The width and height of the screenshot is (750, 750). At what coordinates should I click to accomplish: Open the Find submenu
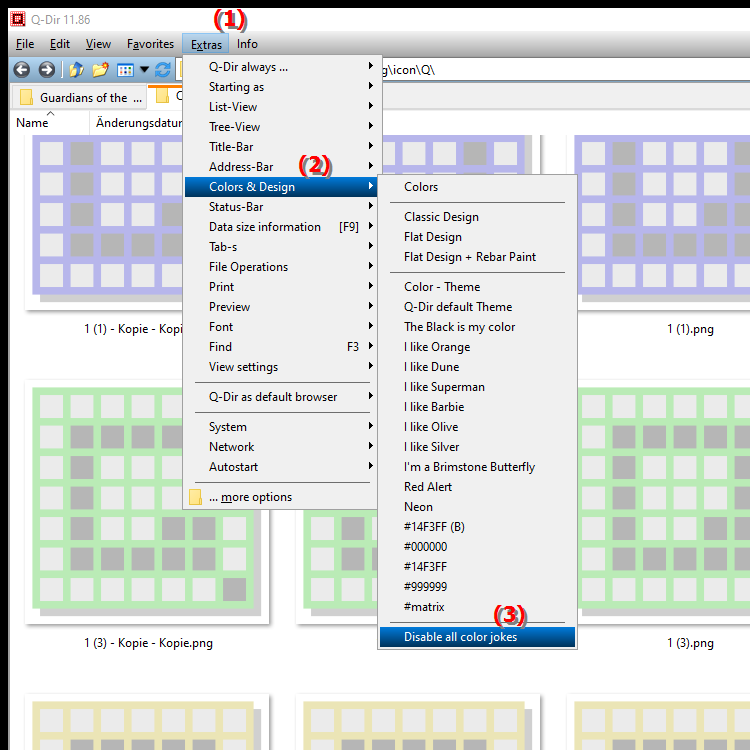coord(281,347)
